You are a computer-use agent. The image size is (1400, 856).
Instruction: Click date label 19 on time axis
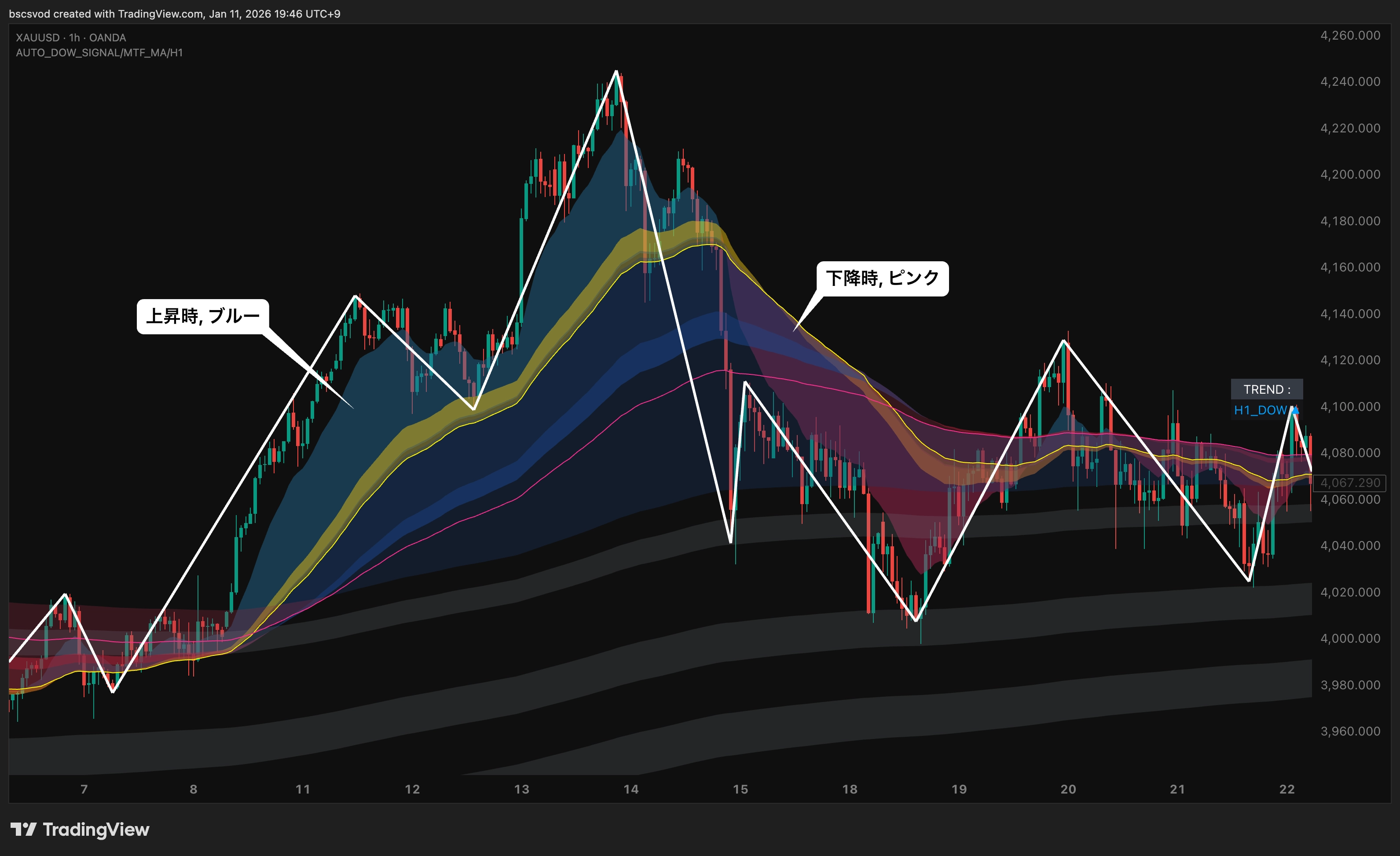coord(959,789)
